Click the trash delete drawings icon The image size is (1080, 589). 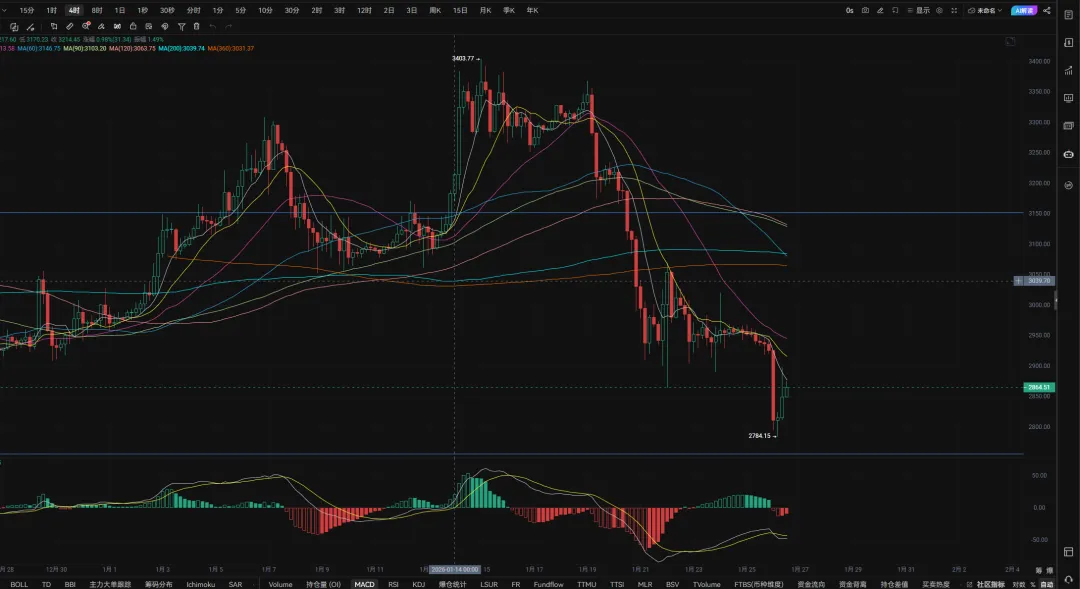click(x=196, y=26)
